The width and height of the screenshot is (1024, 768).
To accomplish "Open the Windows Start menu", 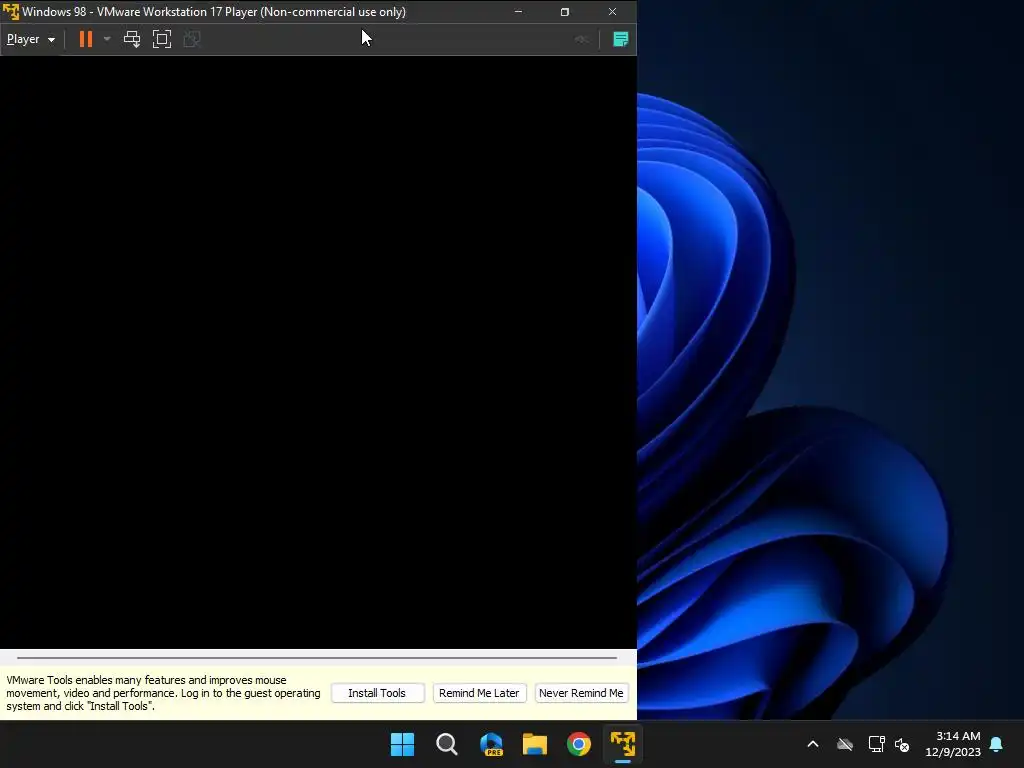I will pos(402,744).
